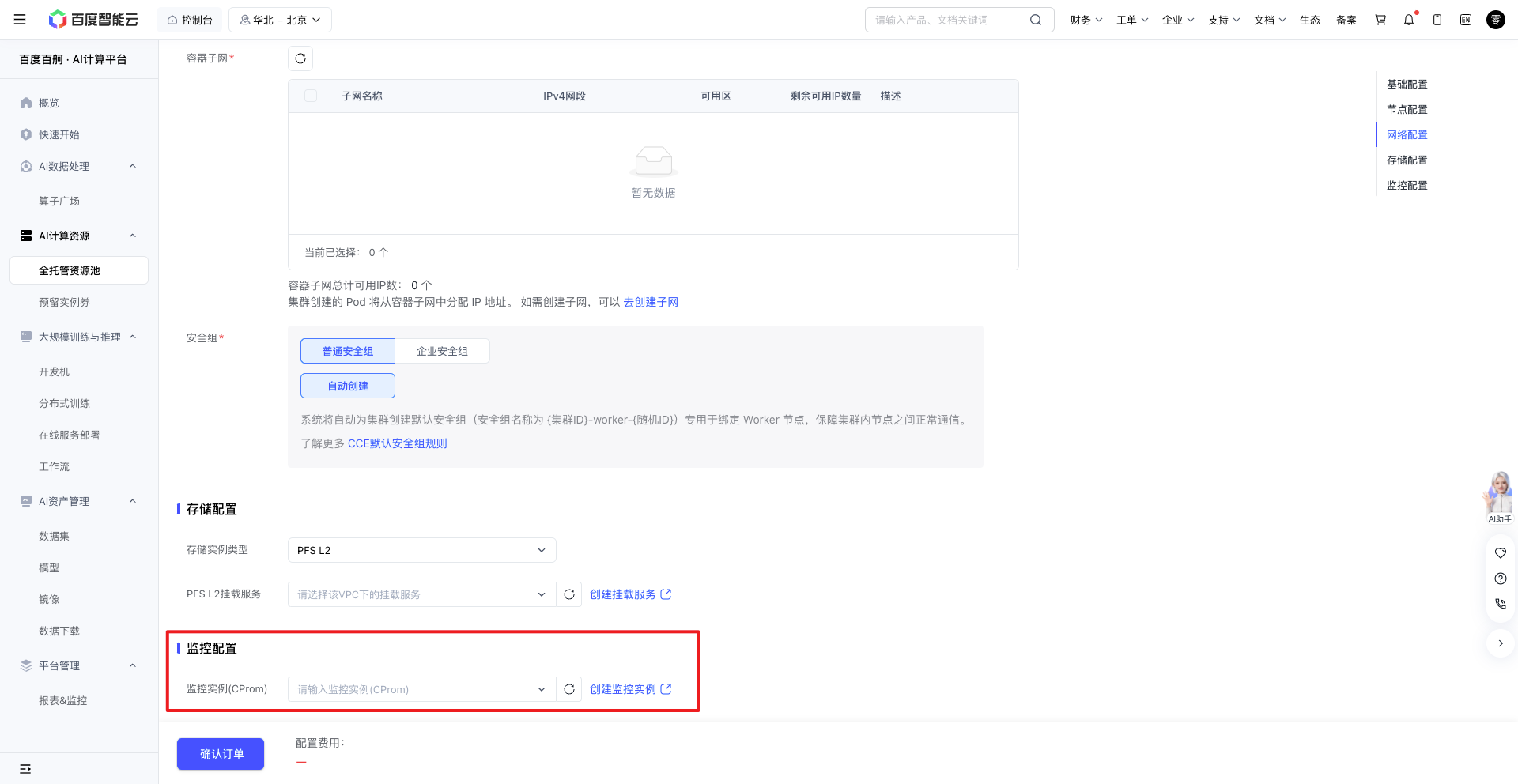Click the 确认订单 button

(x=221, y=754)
